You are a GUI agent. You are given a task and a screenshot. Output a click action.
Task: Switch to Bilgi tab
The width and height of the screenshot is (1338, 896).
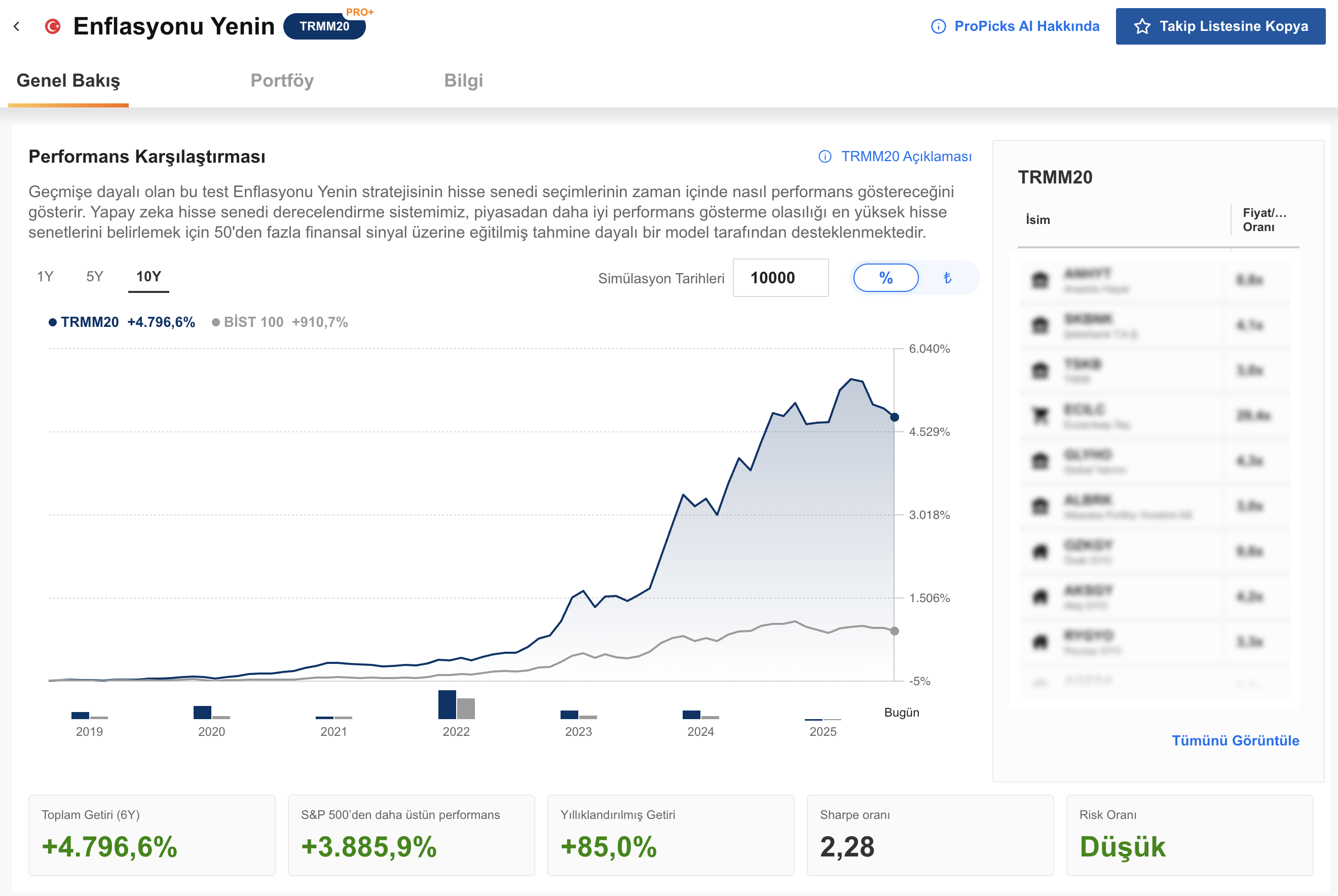(463, 81)
